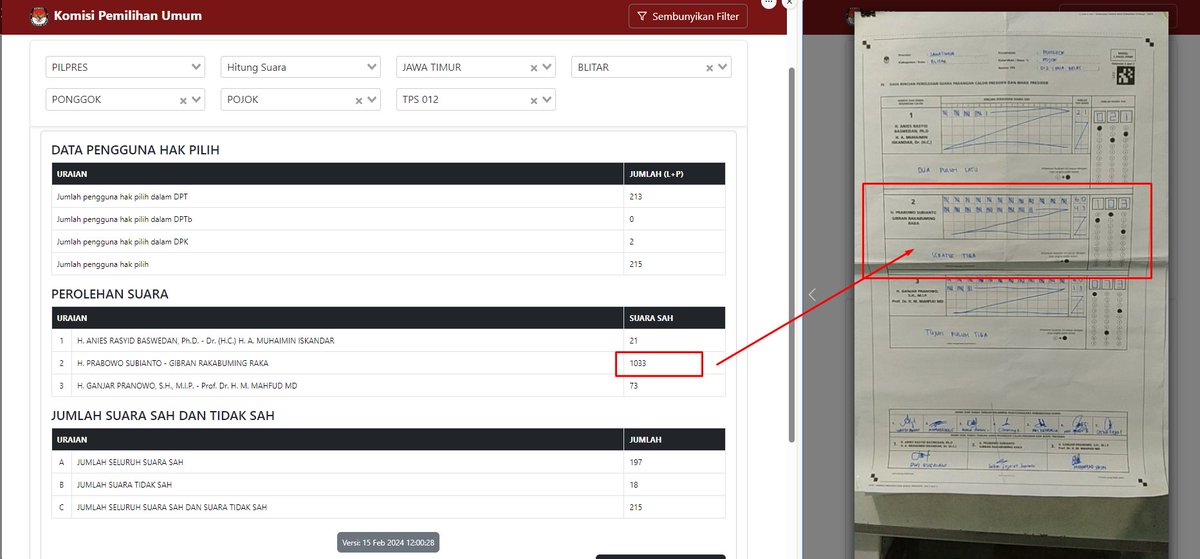Select the PEROLEHAN SUARA heading
The width and height of the screenshot is (1200, 559).
pos(110,294)
